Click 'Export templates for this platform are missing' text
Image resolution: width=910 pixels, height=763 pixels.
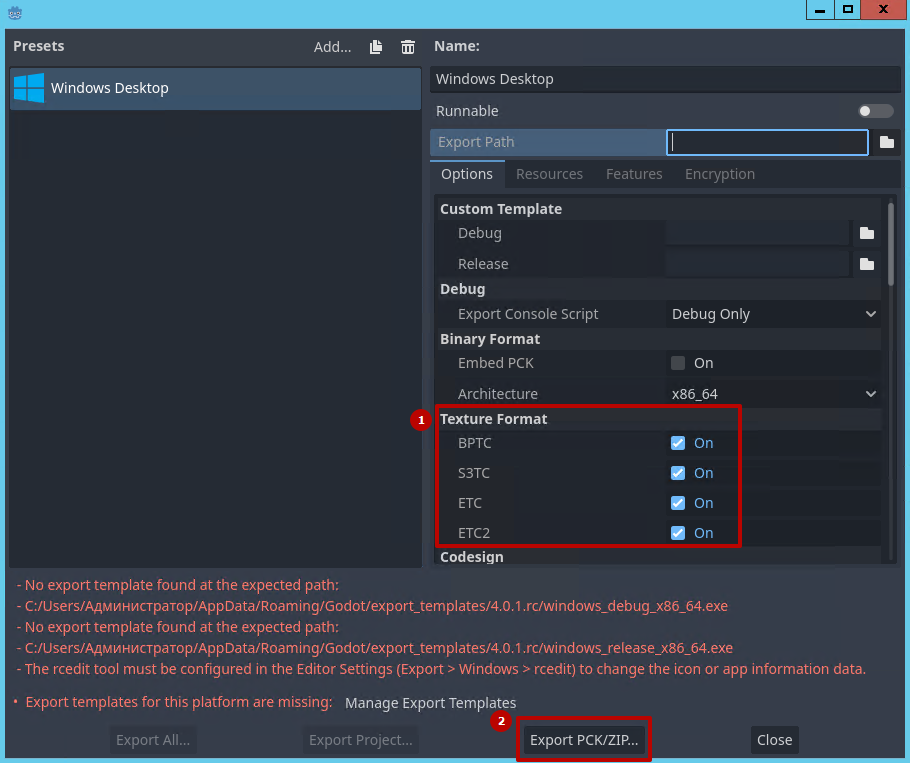click(179, 702)
